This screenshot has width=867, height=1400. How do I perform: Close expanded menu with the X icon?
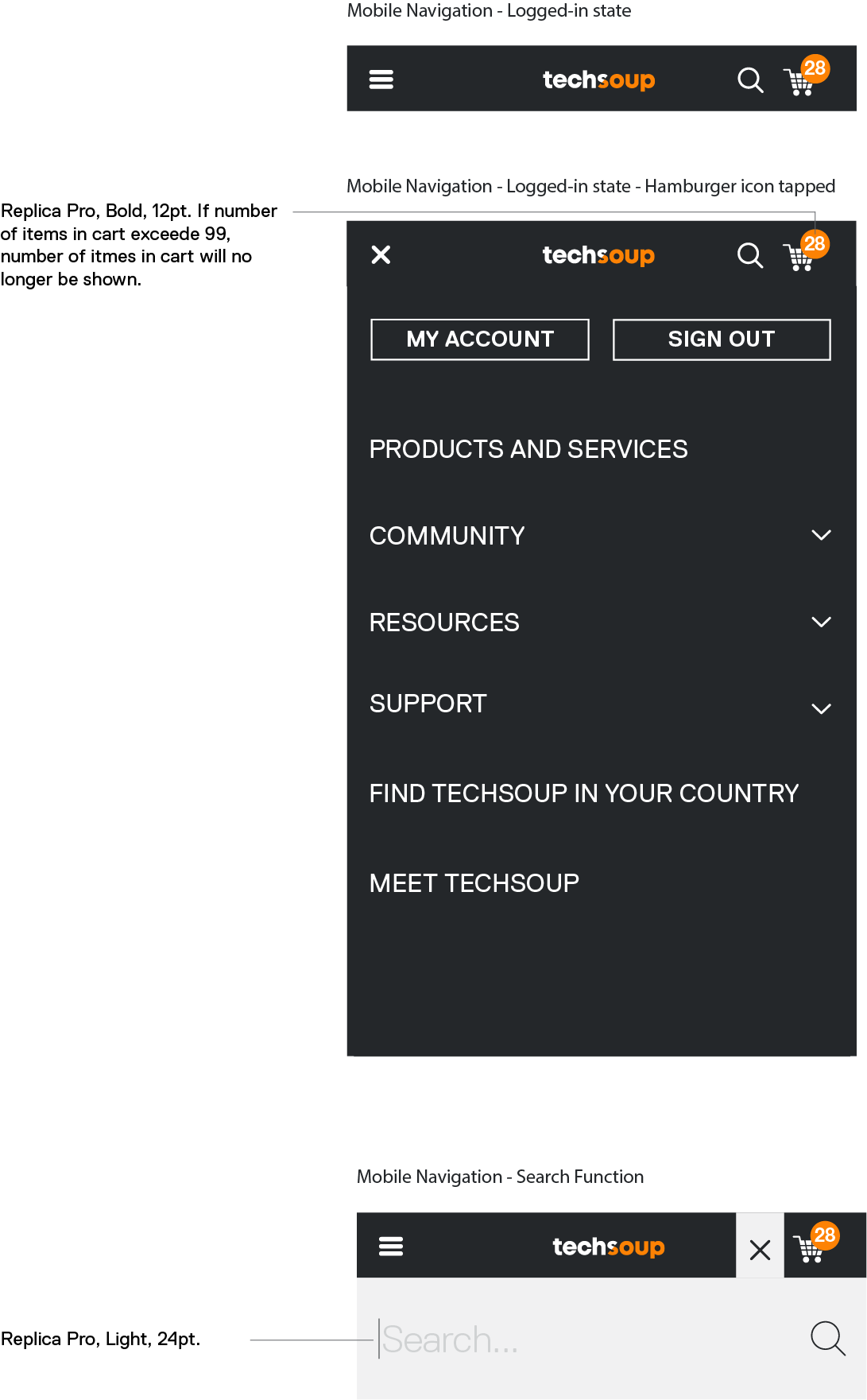point(381,254)
